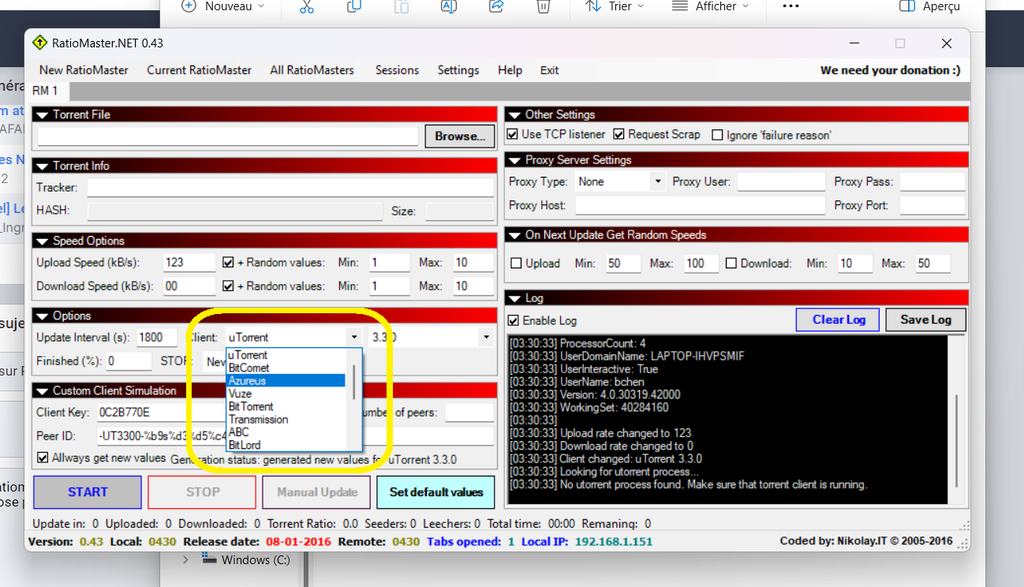Viewport: 1024px width, 587px height.
Task: Choose Transmission in the client list
Action: pyautogui.click(x=285, y=419)
